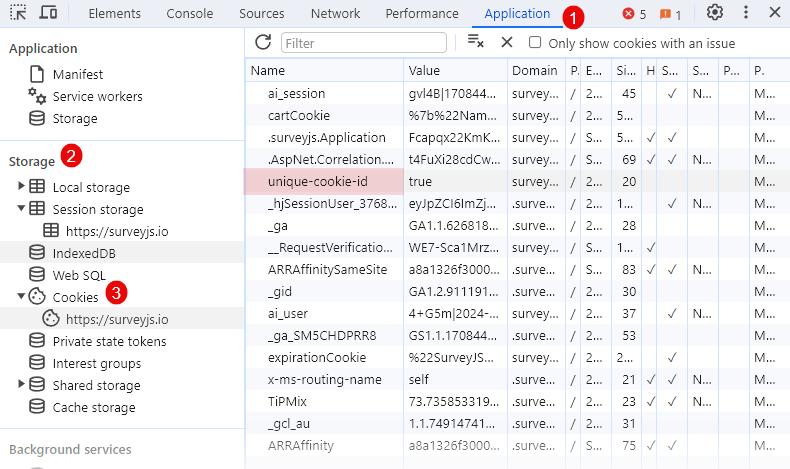
Task: Click the 'true' value cell
Action: [455, 181]
